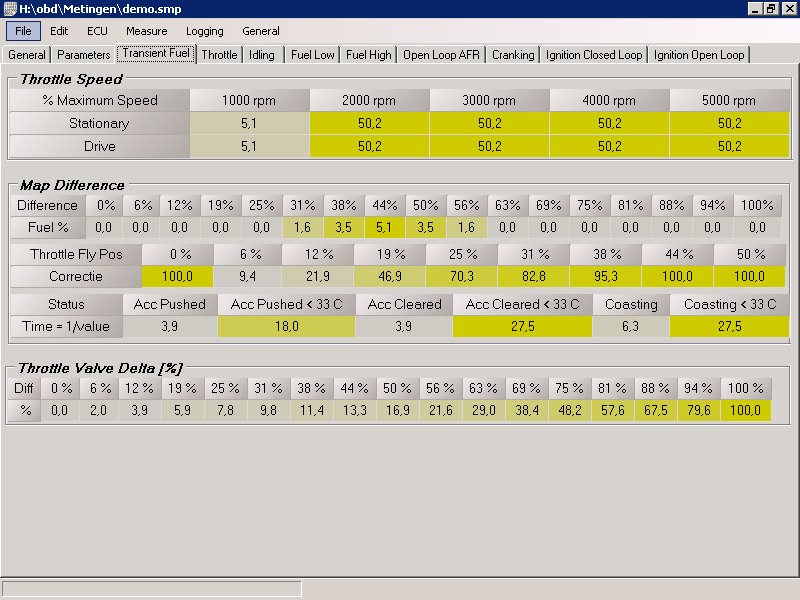This screenshot has width=800, height=600.
Task: Open the File menu
Action: pos(23,31)
